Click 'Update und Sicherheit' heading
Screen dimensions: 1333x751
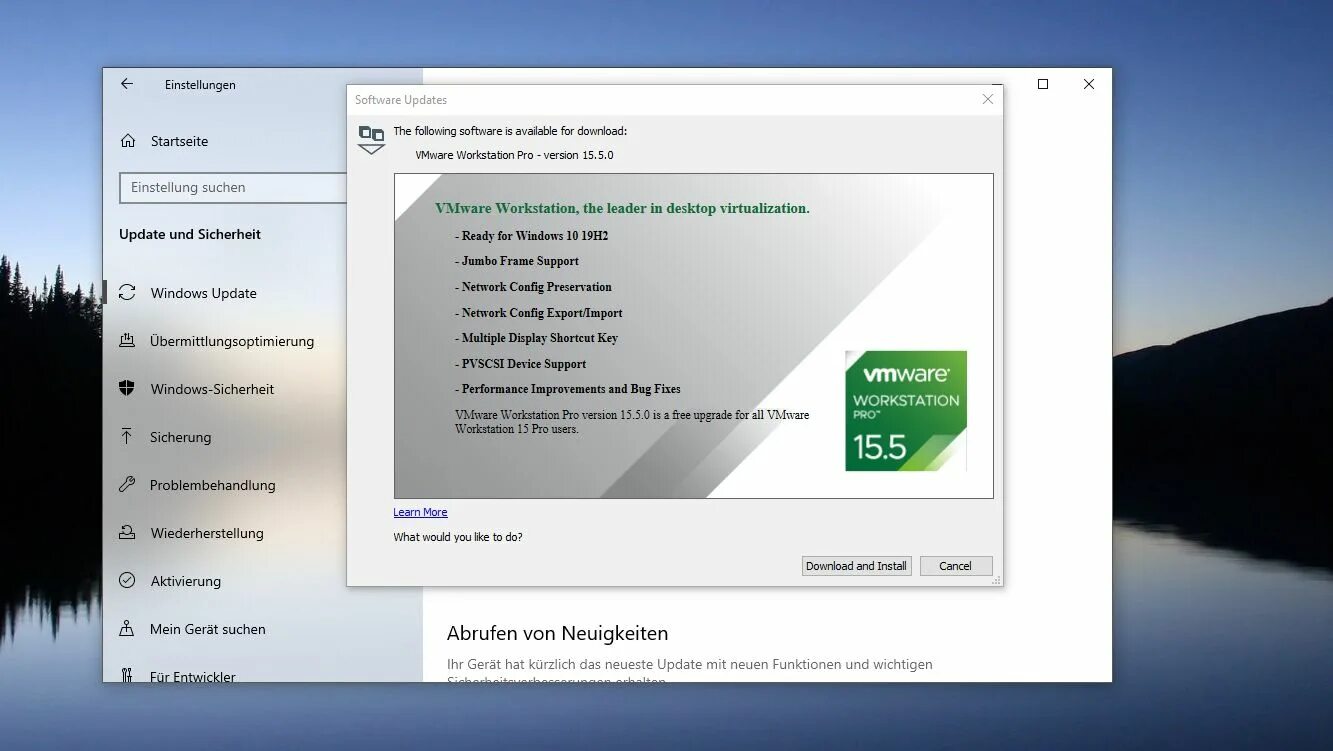coord(190,234)
